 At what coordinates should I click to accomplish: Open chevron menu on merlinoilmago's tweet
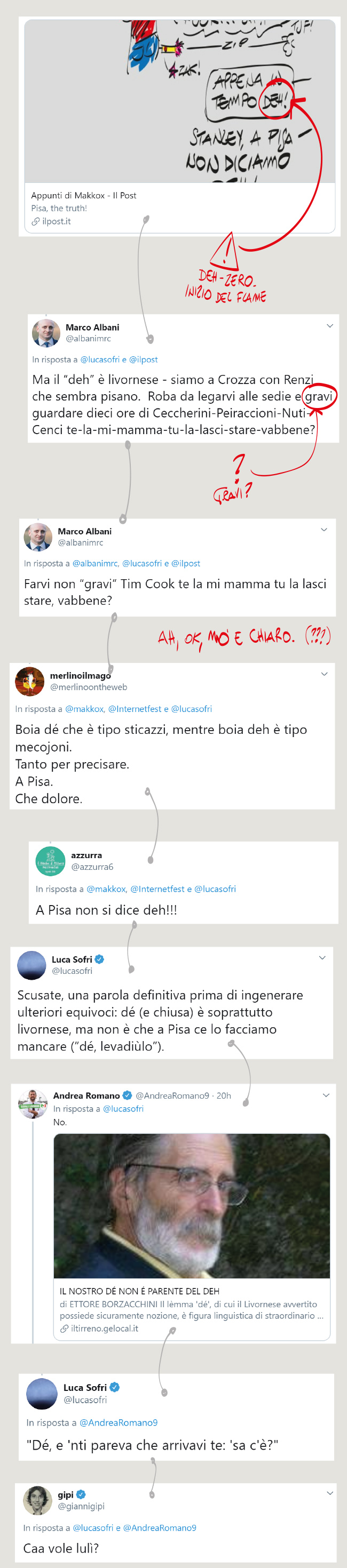(325, 674)
